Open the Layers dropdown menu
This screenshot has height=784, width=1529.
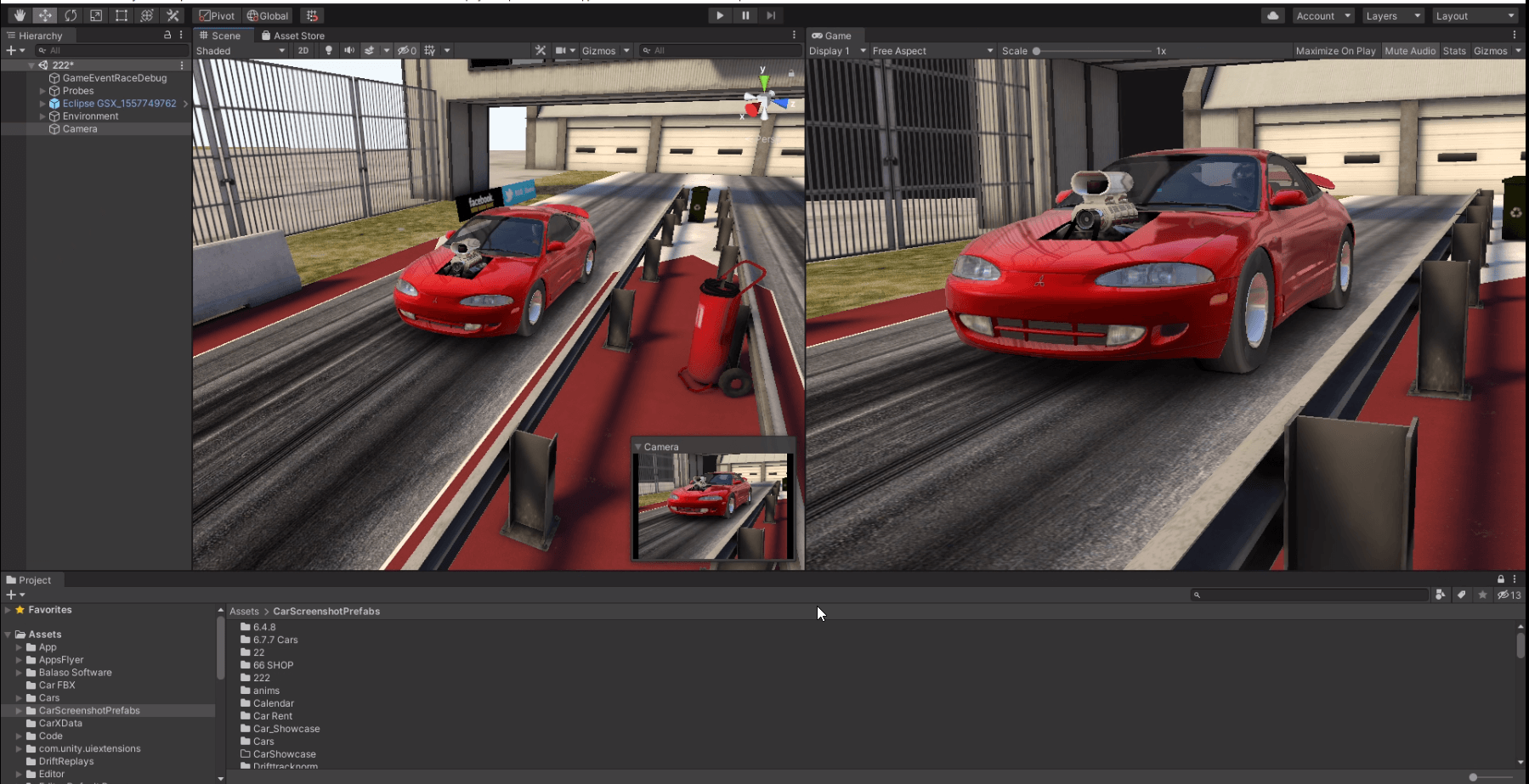1393,16
